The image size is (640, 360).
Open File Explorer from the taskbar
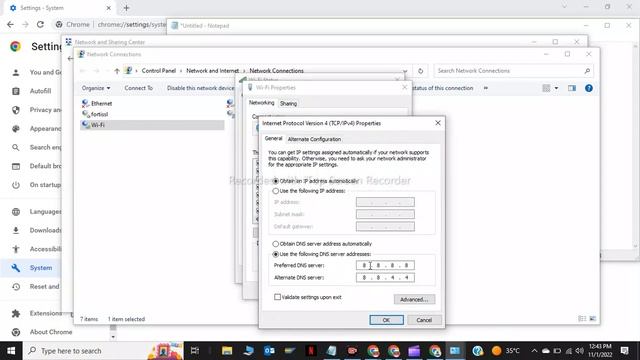[x=227, y=351]
